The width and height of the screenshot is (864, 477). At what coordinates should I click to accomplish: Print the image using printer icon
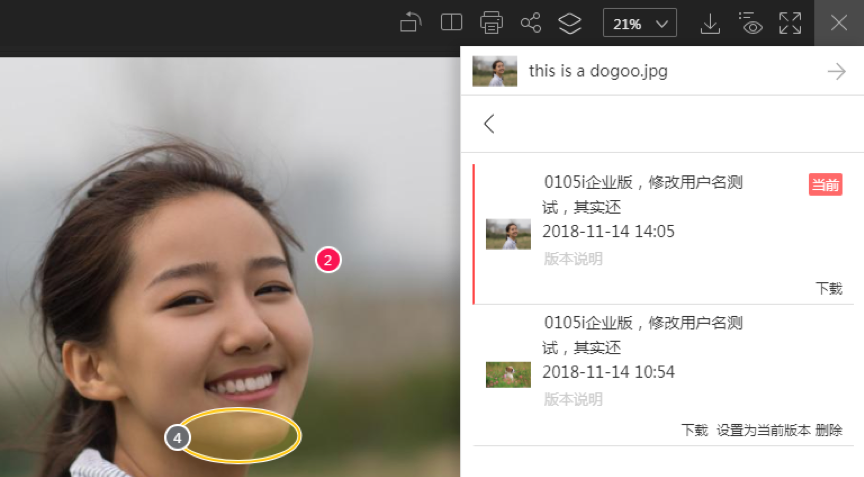(x=491, y=23)
